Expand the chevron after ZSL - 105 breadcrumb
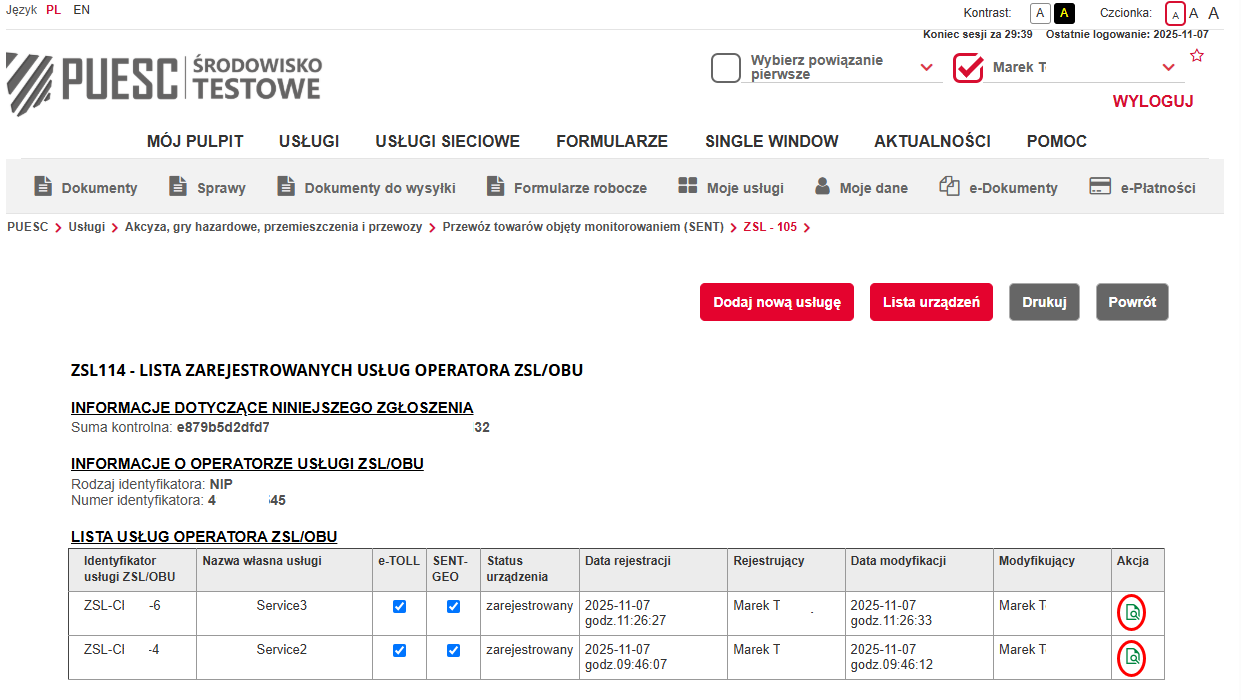 click(x=807, y=228)
